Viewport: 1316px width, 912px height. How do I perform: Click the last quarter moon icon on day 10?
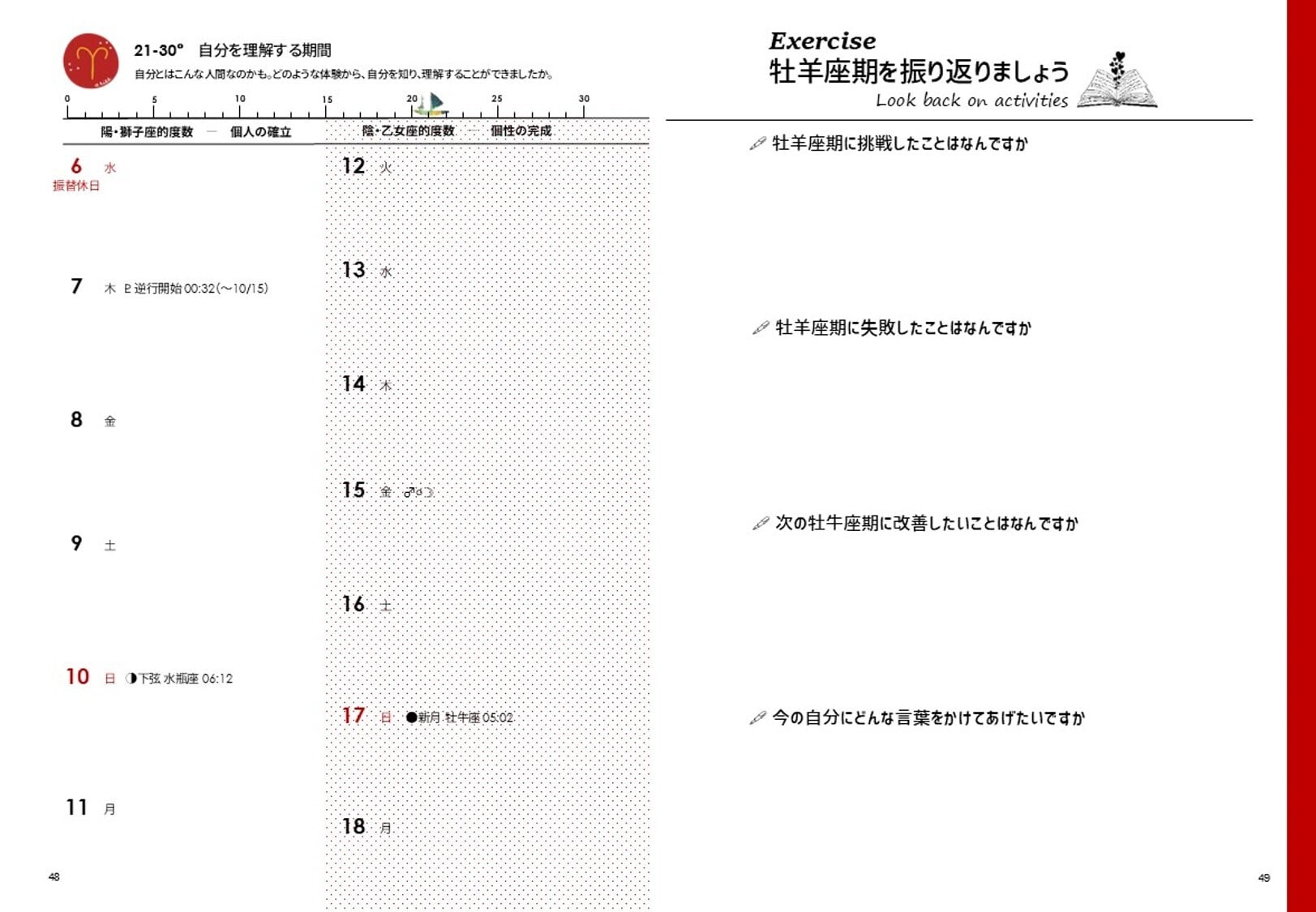[x=131, y=679]
